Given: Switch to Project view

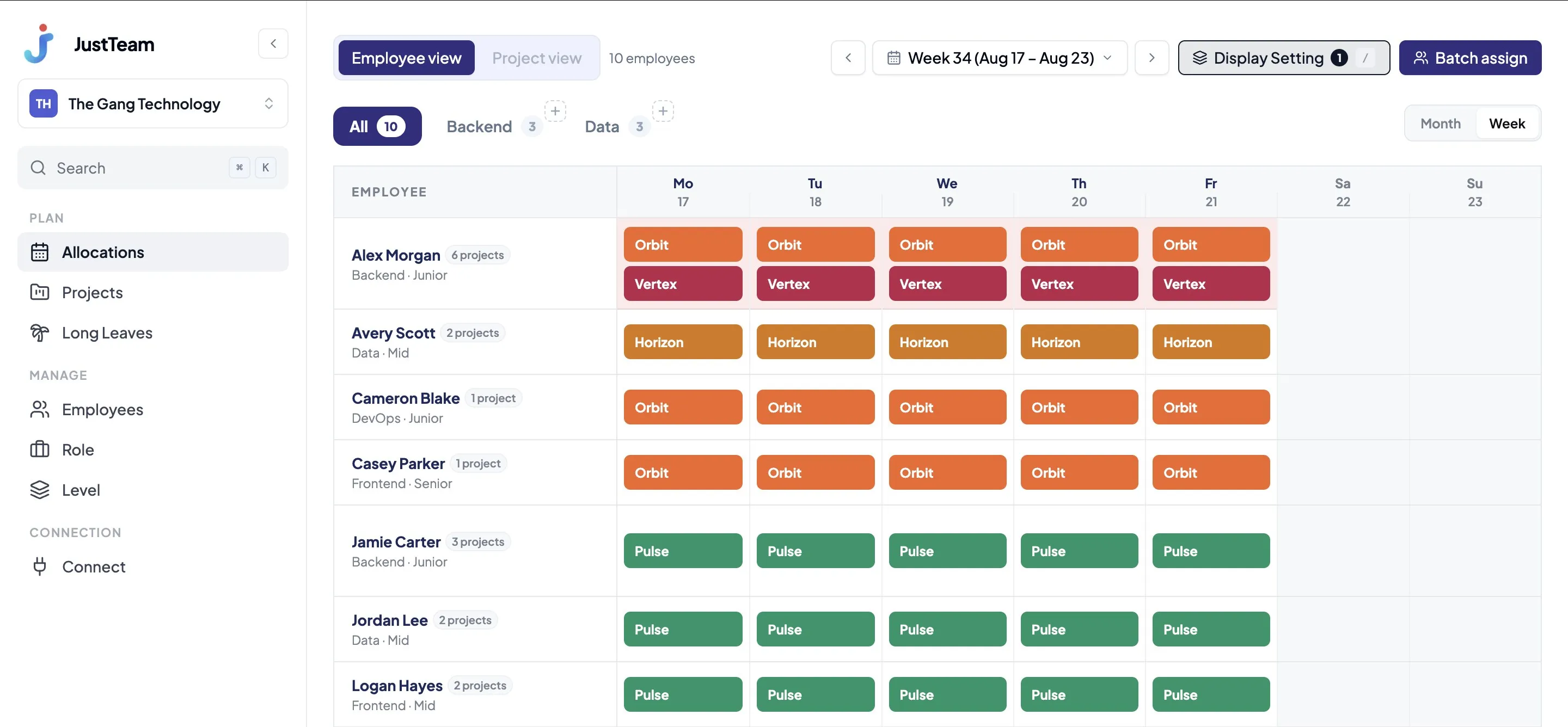Looking at the screenshot, I should coord(536,58).
